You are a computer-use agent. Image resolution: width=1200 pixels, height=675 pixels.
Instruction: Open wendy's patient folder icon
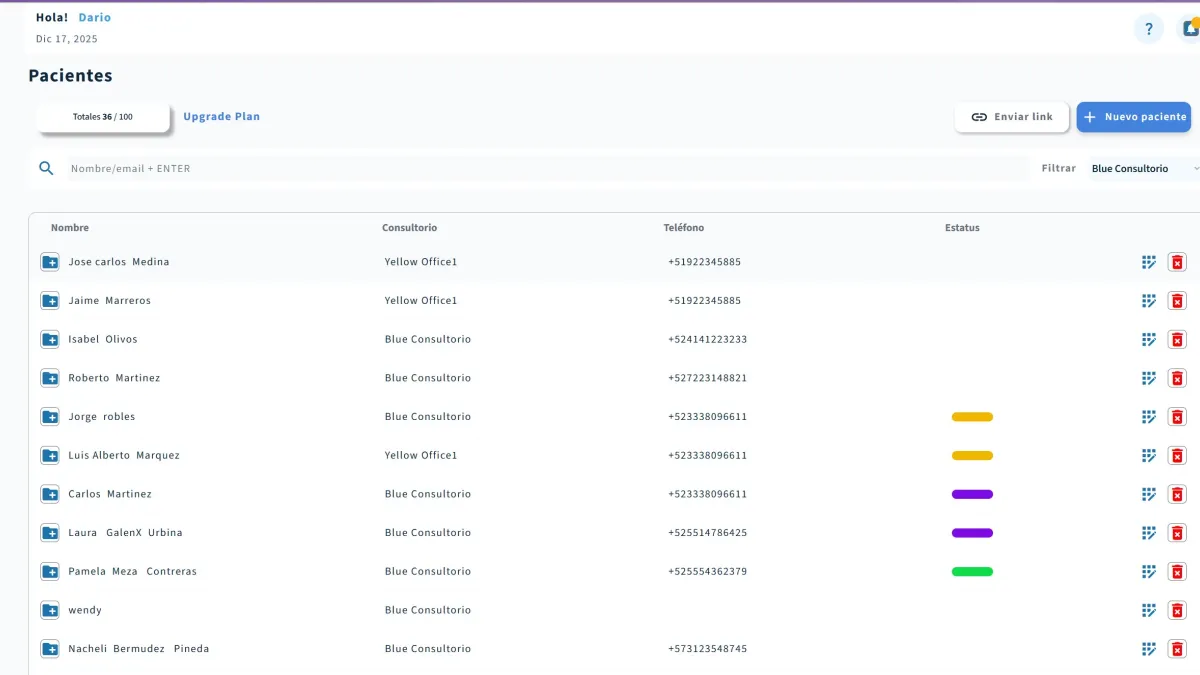pyautogui.click(x=50, y=610)
